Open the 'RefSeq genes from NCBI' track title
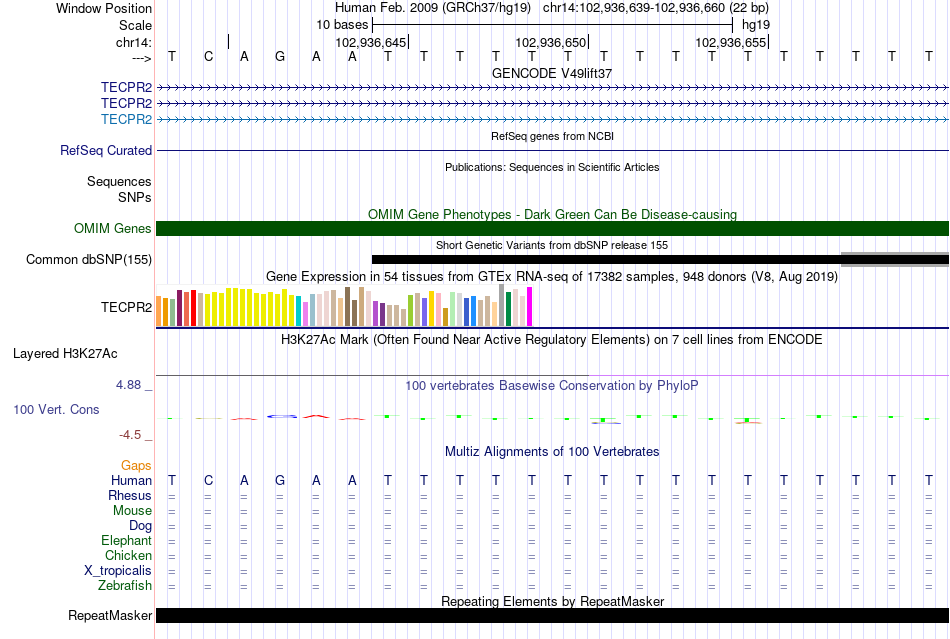 click(x=552, y=136)
